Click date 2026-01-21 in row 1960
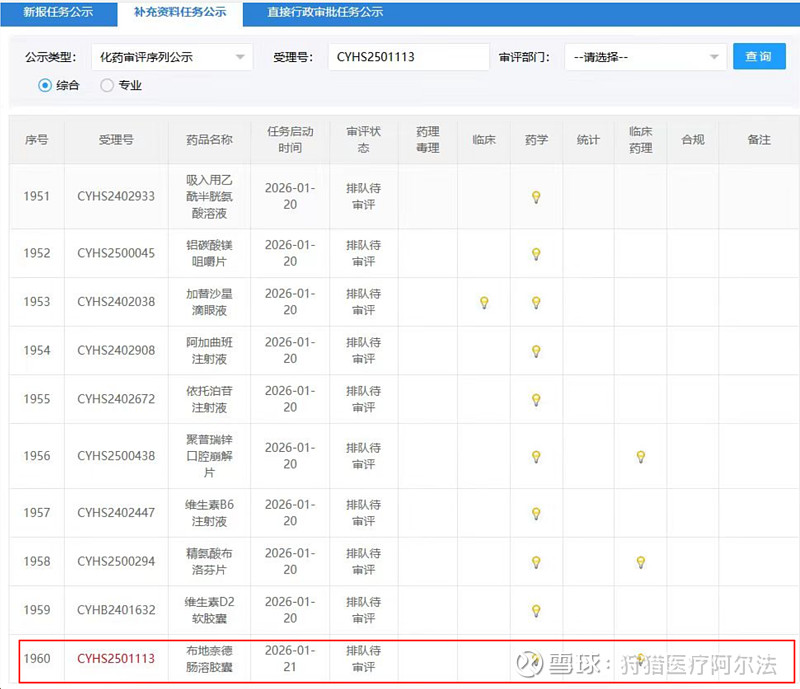800x689 pixels. (x=290, y=659)
